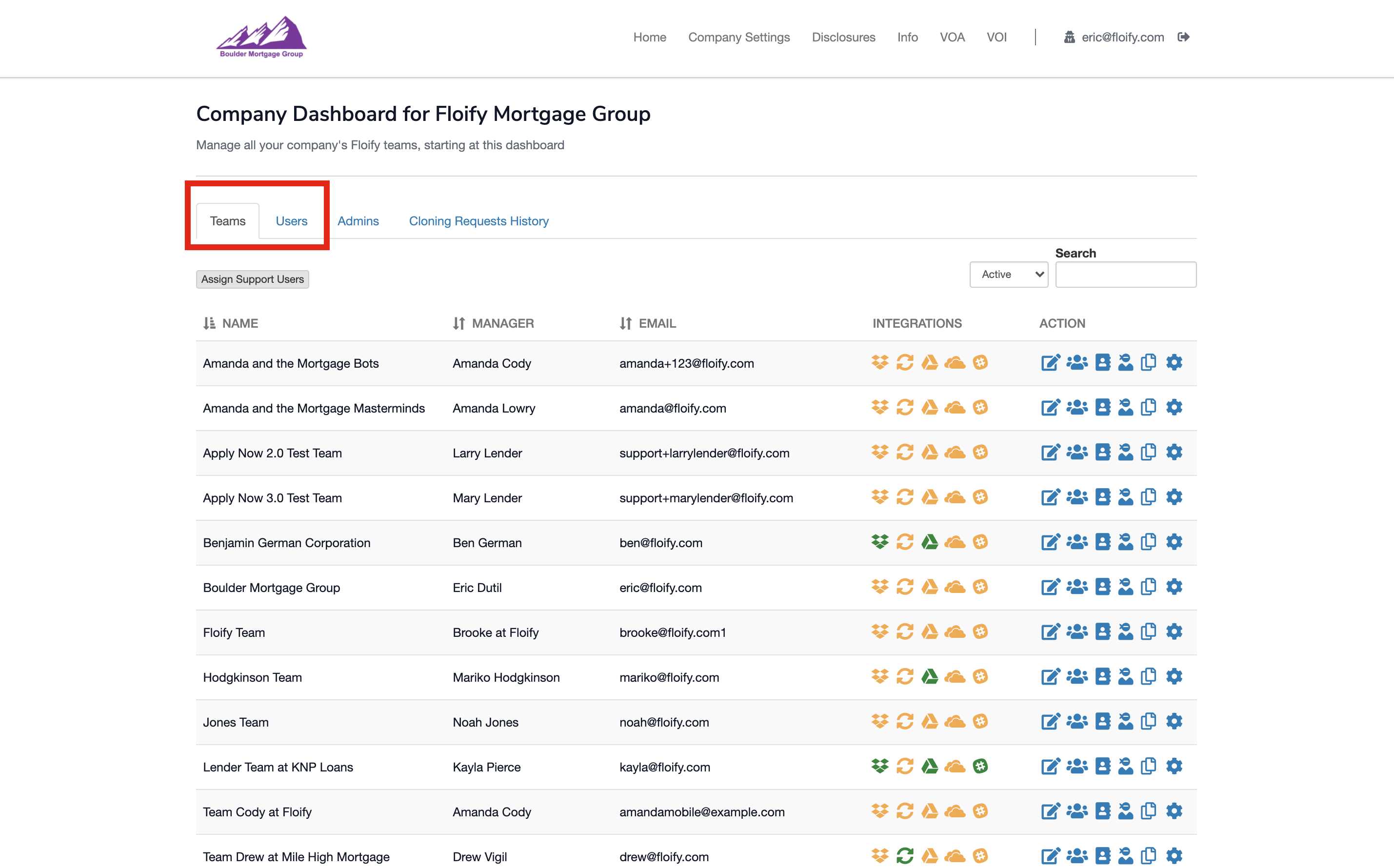
Task: Click the contact book icon for Benjamin German Corporation
Action: click(1102, 542)
